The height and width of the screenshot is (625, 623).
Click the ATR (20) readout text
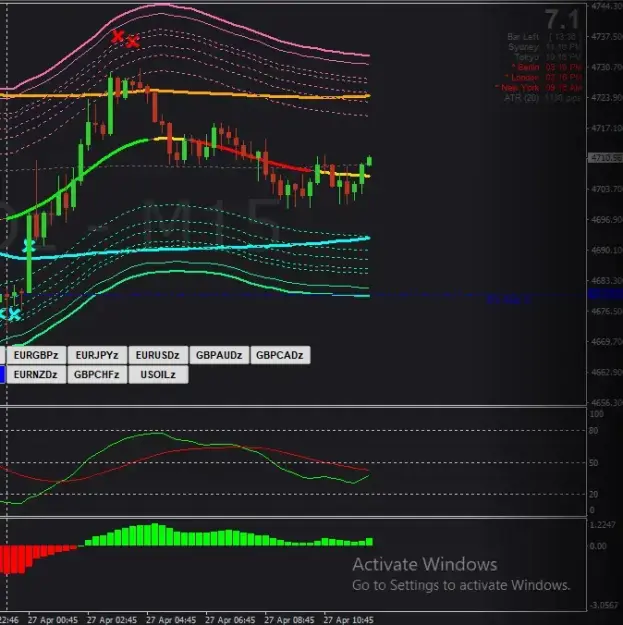[542, 98]
